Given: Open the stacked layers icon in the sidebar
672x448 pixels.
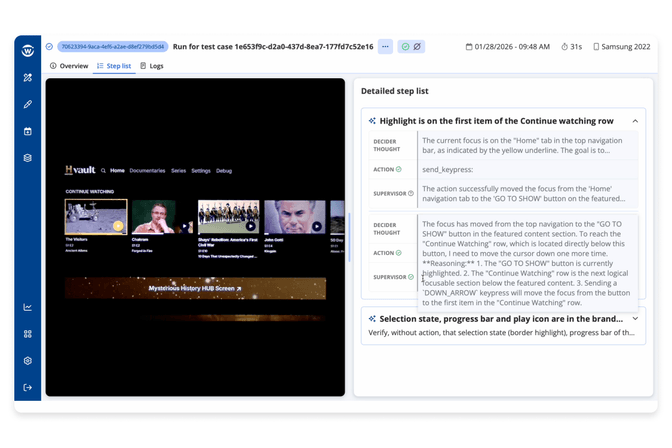Looking at the screenshot, I should click(x=27, y=158).
